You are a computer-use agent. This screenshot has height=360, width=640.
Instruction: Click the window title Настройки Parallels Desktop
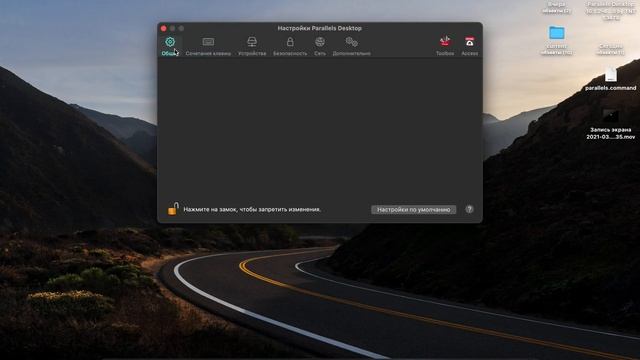coord(320,28)
